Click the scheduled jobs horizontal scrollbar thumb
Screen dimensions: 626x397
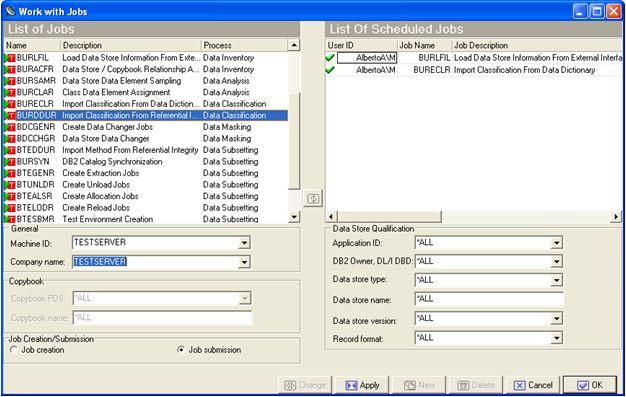point(389,216)
